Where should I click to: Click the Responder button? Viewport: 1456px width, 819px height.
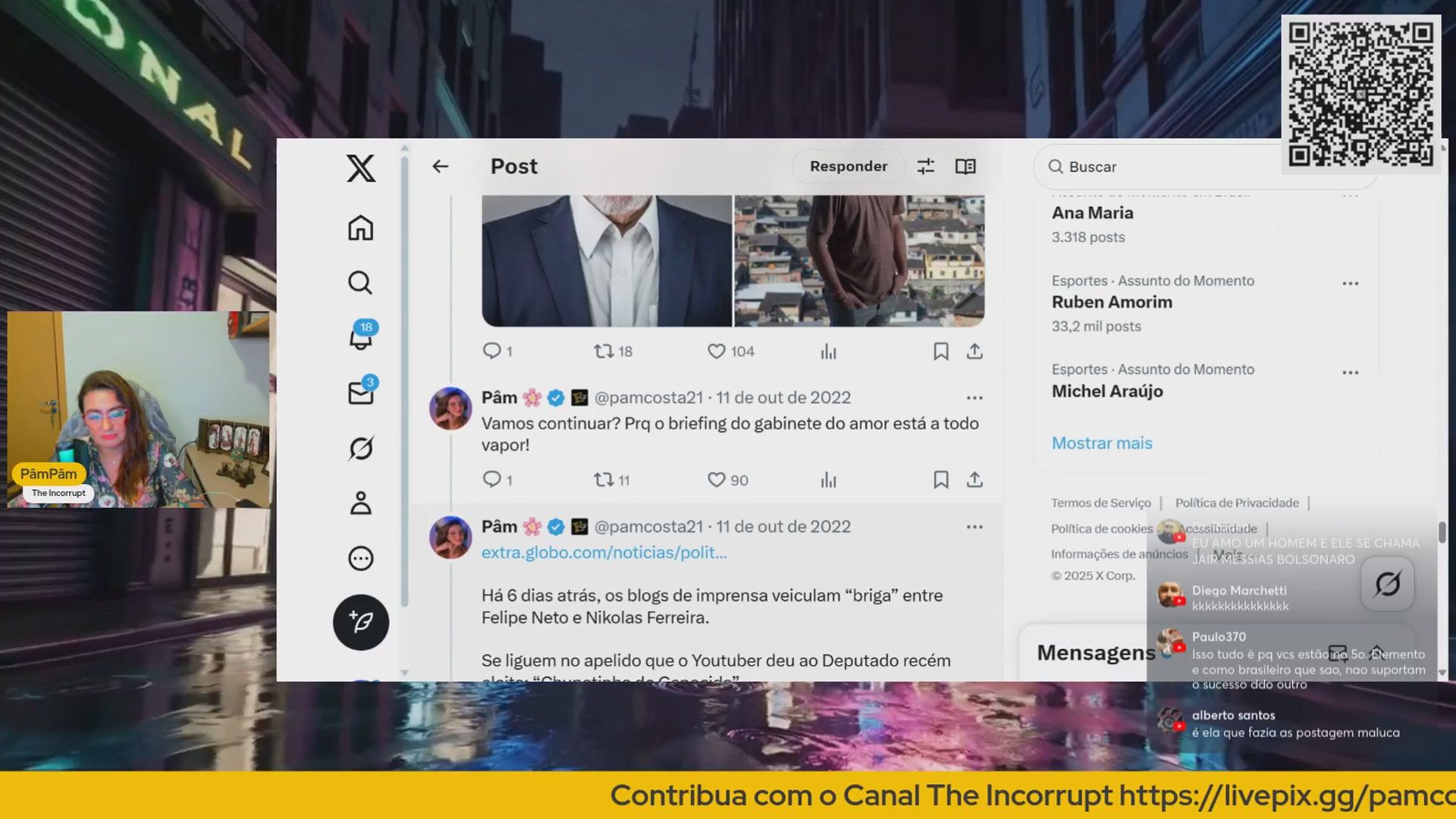click(848, 167)
